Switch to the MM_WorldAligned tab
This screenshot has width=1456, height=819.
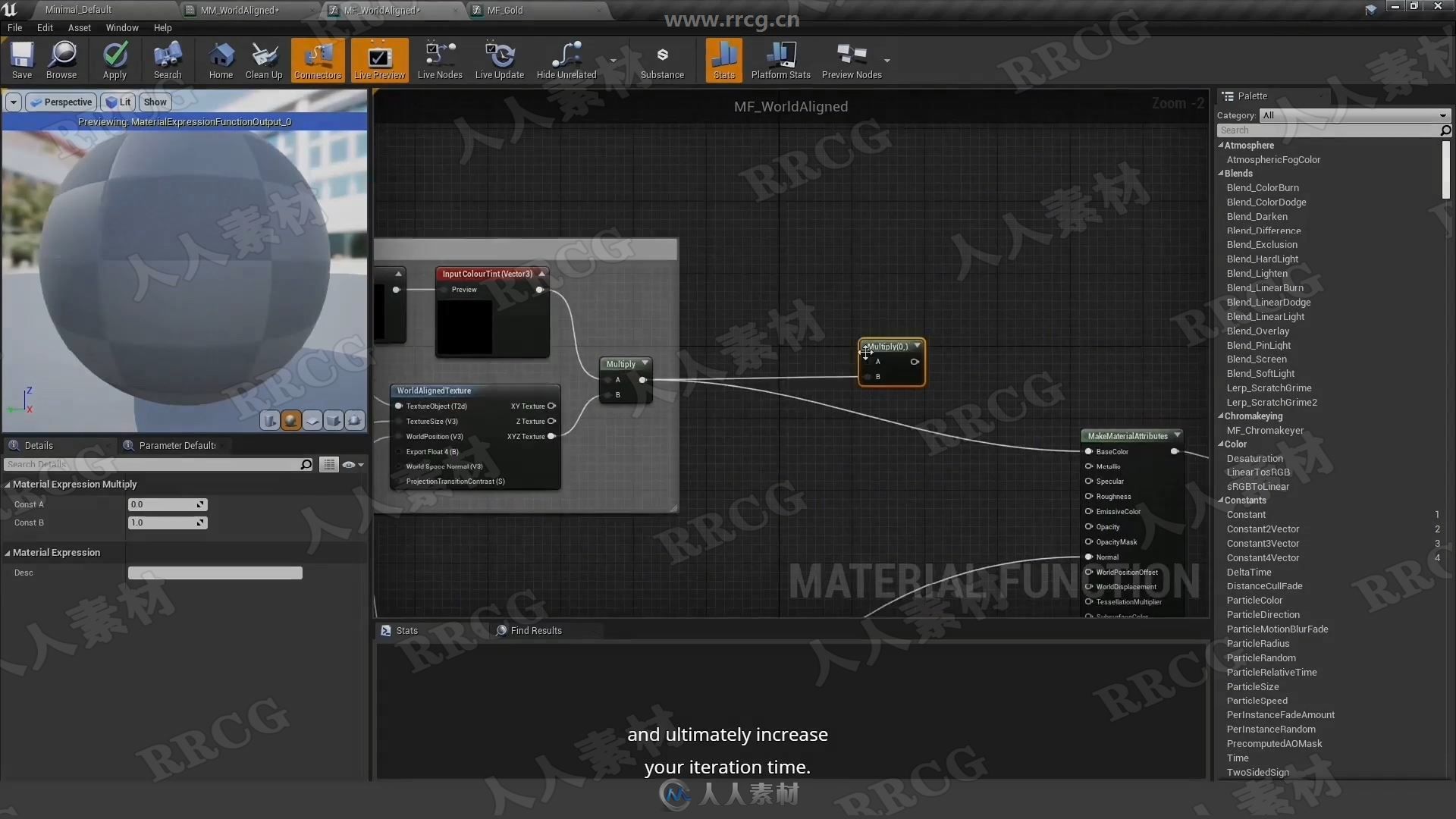(240, 10)
